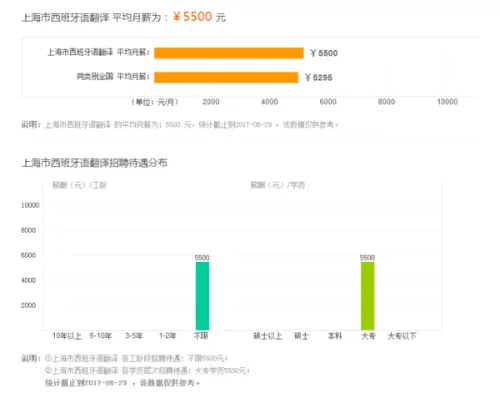Click the ¥5295 value beside the second bar
500x398 pixels.
click(318, 77)
